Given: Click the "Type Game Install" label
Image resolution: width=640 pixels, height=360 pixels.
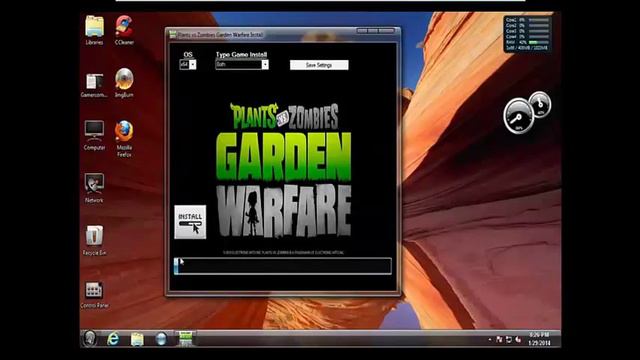Looking at the screenshot, I should (x=241, y=54).
